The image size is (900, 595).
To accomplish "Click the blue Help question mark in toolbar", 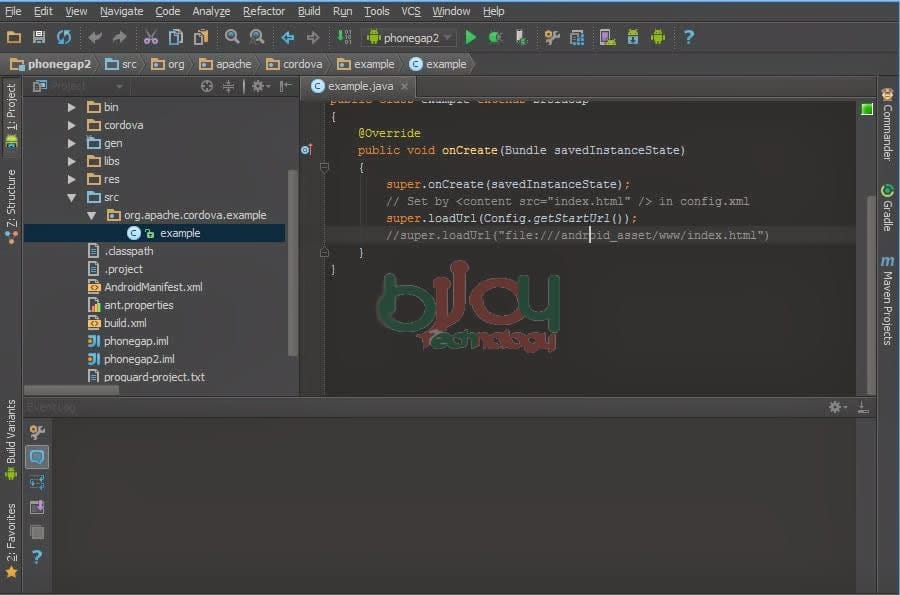I will click(688, 37).
